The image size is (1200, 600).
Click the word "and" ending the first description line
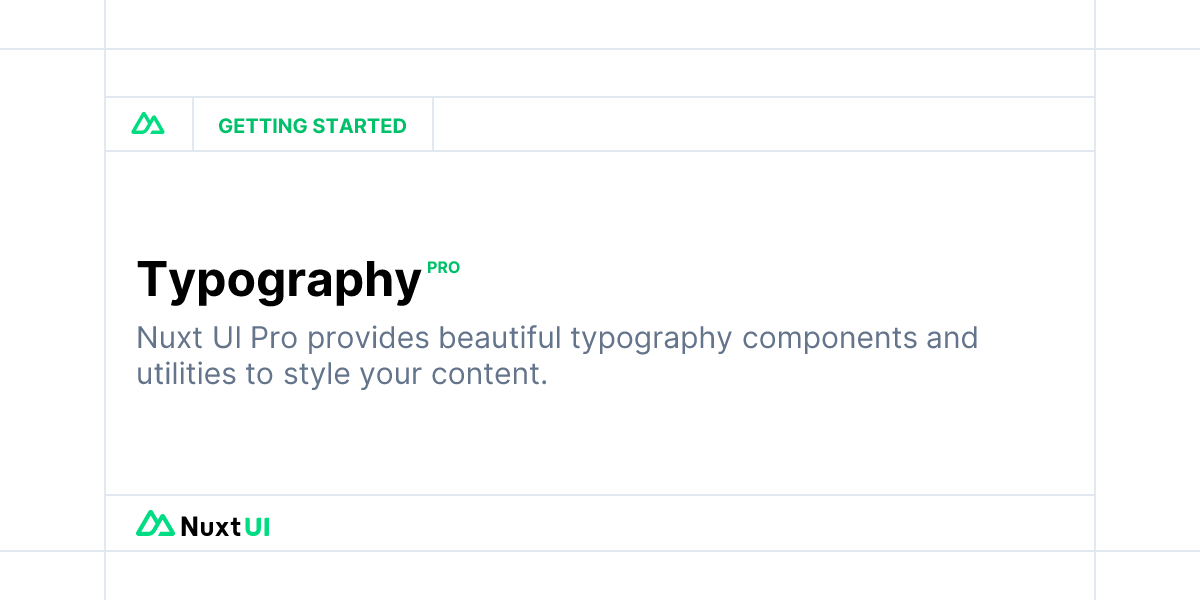point(952,338)
